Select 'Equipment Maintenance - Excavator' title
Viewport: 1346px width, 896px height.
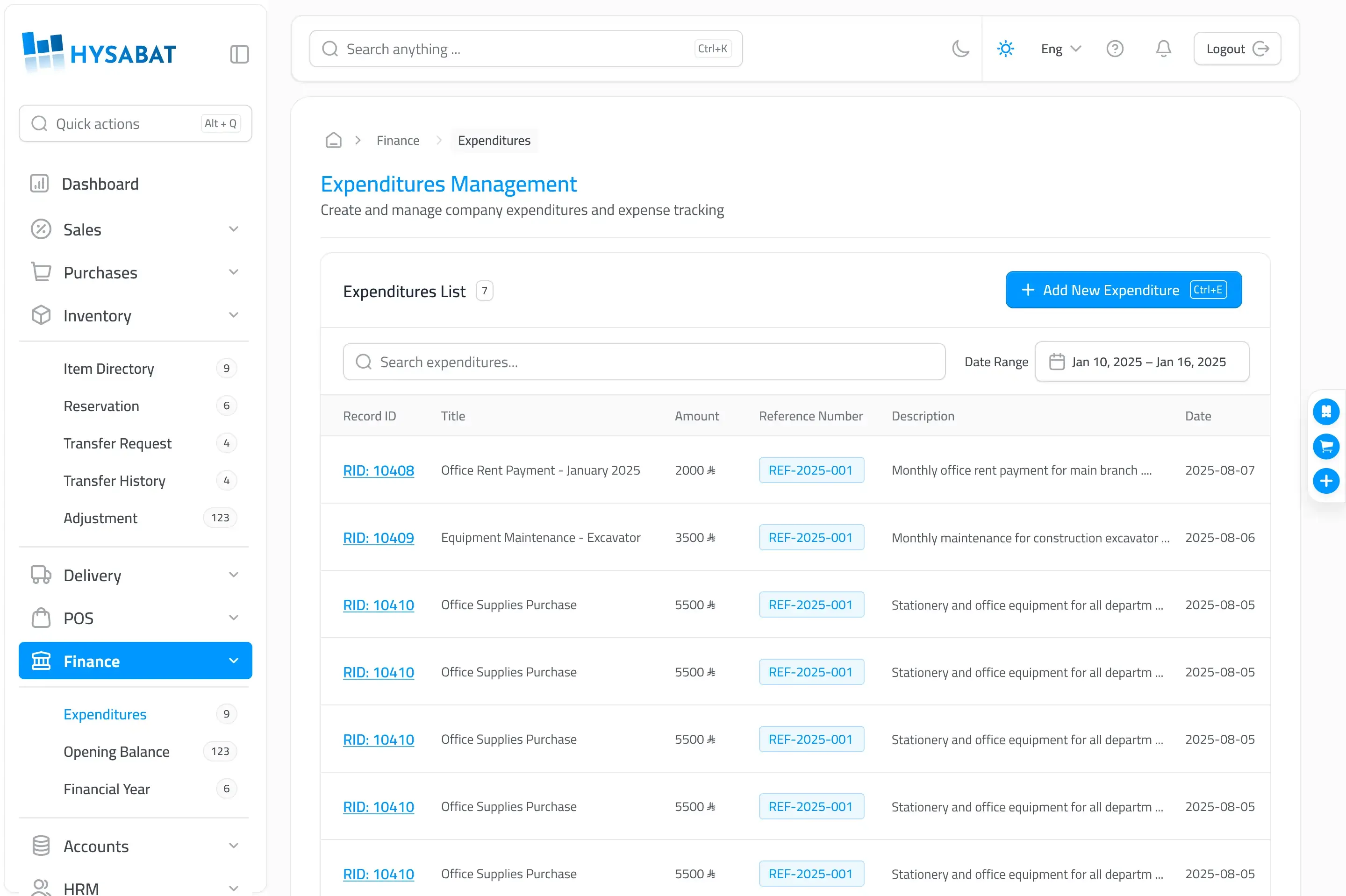[x=540, y=538]
